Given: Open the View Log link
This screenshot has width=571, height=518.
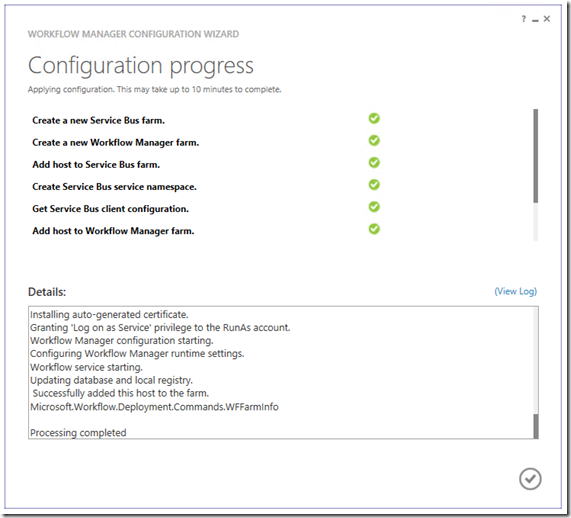Looking at the screenshot, I should (x=516, y=291).
